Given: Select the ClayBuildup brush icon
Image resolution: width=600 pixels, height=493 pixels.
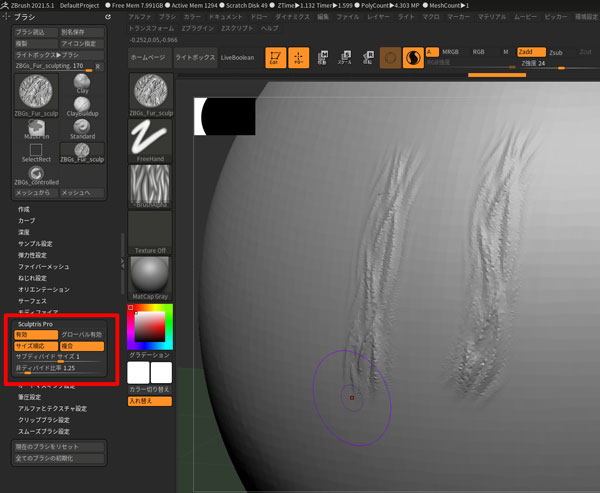Looking at the screenshot, I should pos(82,107).
